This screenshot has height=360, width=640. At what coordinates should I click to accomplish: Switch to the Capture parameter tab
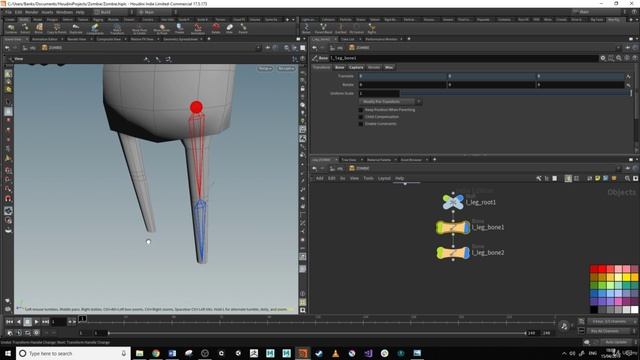tap(356, 67)
